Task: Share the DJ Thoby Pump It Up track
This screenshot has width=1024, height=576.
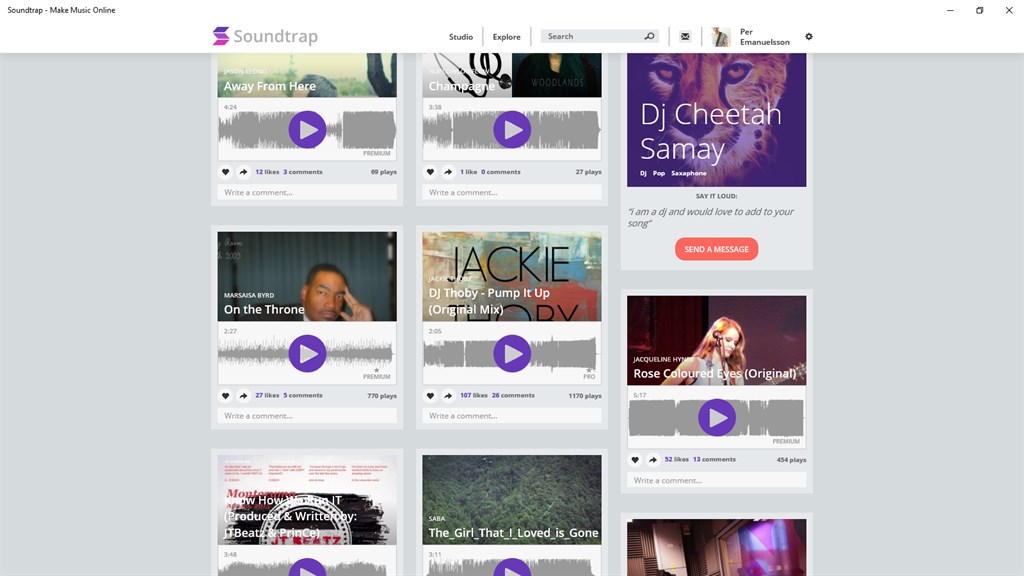Action: tap(448, 396)
